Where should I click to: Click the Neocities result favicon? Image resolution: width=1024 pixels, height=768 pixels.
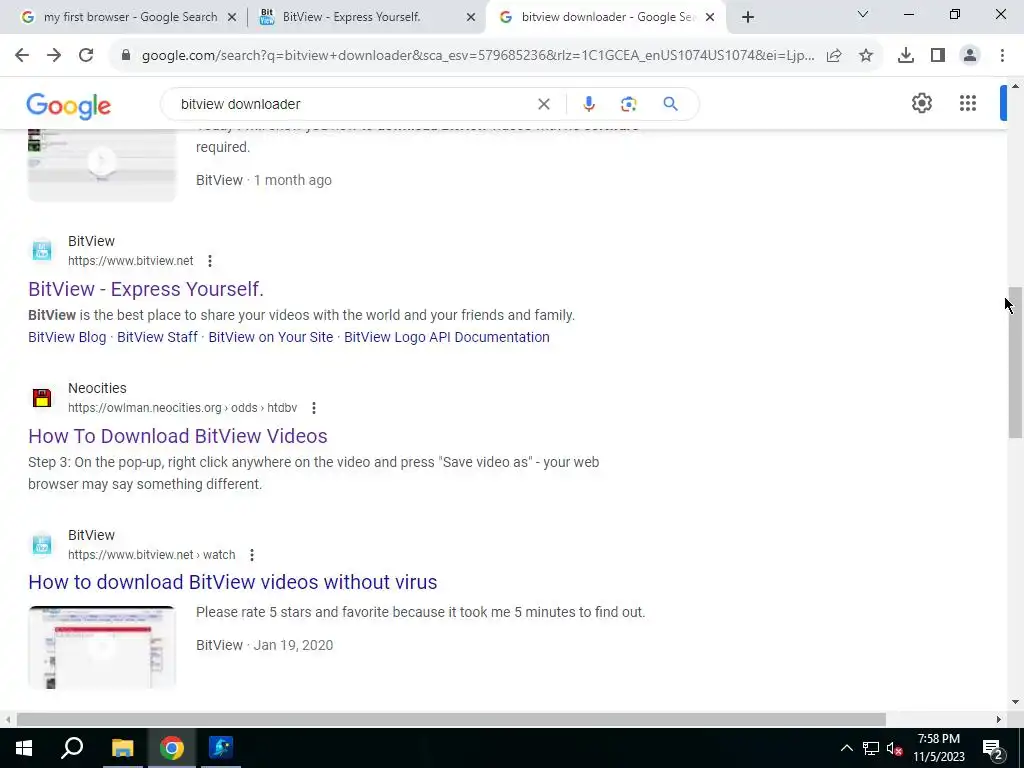(42, 398)
